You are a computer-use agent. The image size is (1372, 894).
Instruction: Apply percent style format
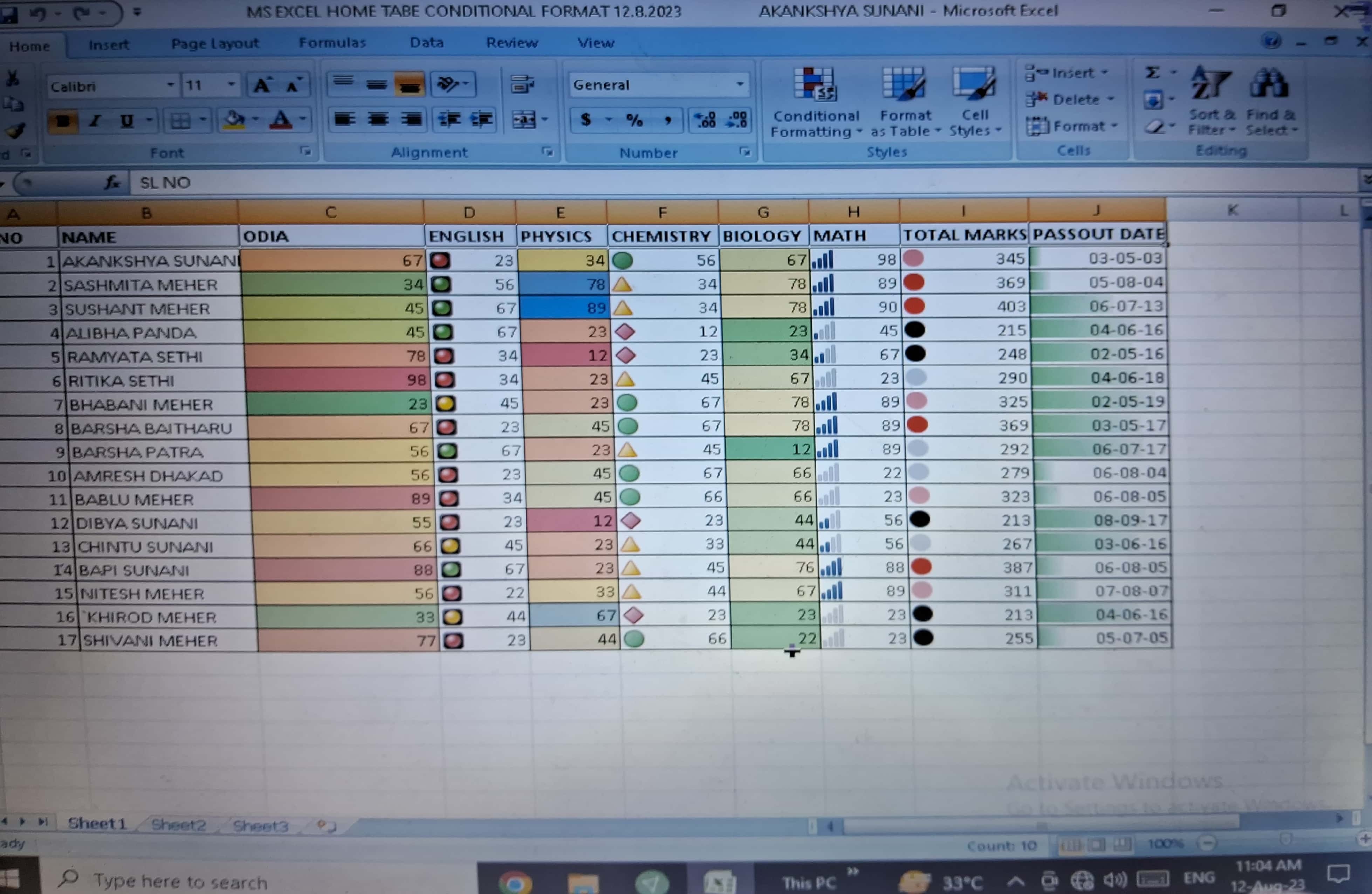[x=634, y=120]
